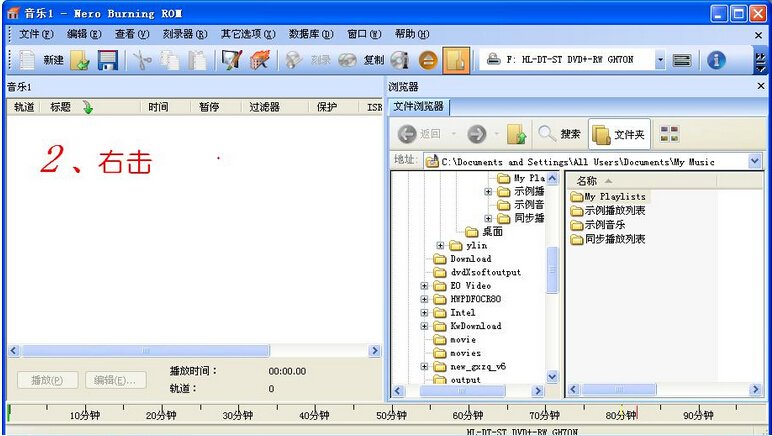The height and width of the screenshot is (436, 772).
Task: Select the movies folder in tree
Action: click(457, 353)
